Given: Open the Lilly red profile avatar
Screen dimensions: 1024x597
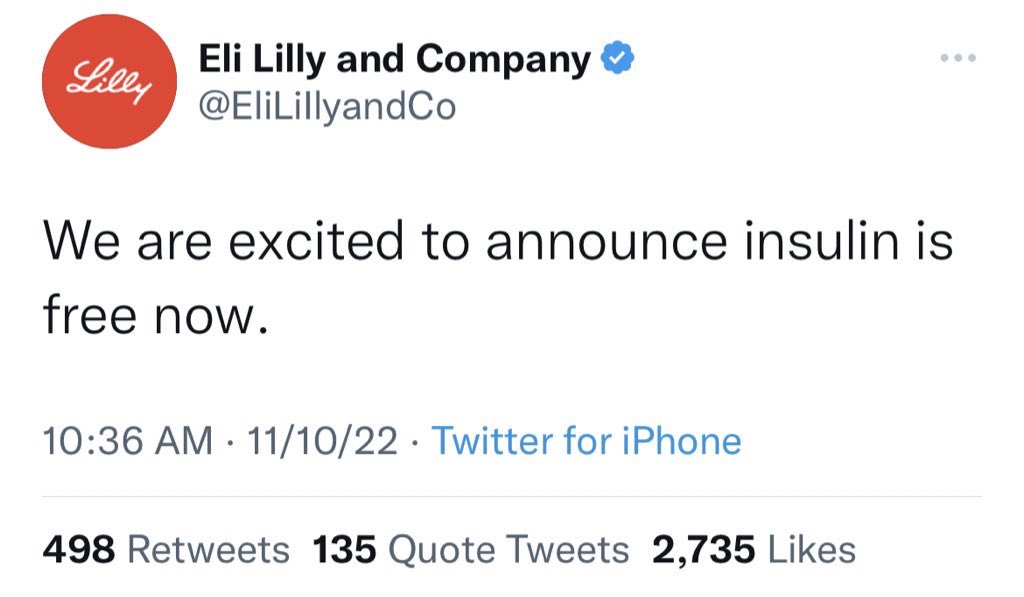Looking at the screenshot, I should point(109,82).
